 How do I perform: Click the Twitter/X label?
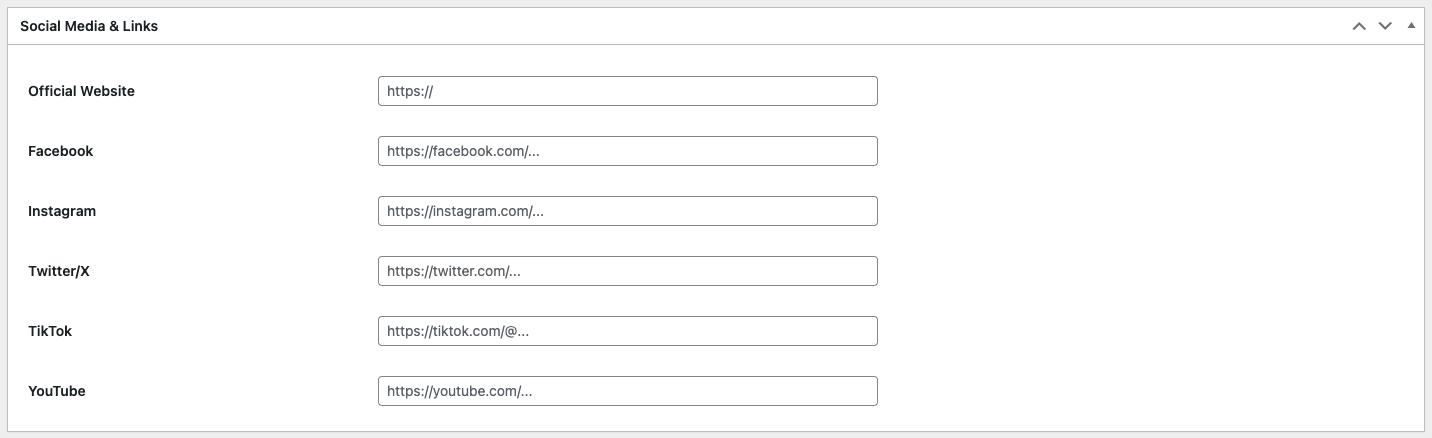coord(59,271)
